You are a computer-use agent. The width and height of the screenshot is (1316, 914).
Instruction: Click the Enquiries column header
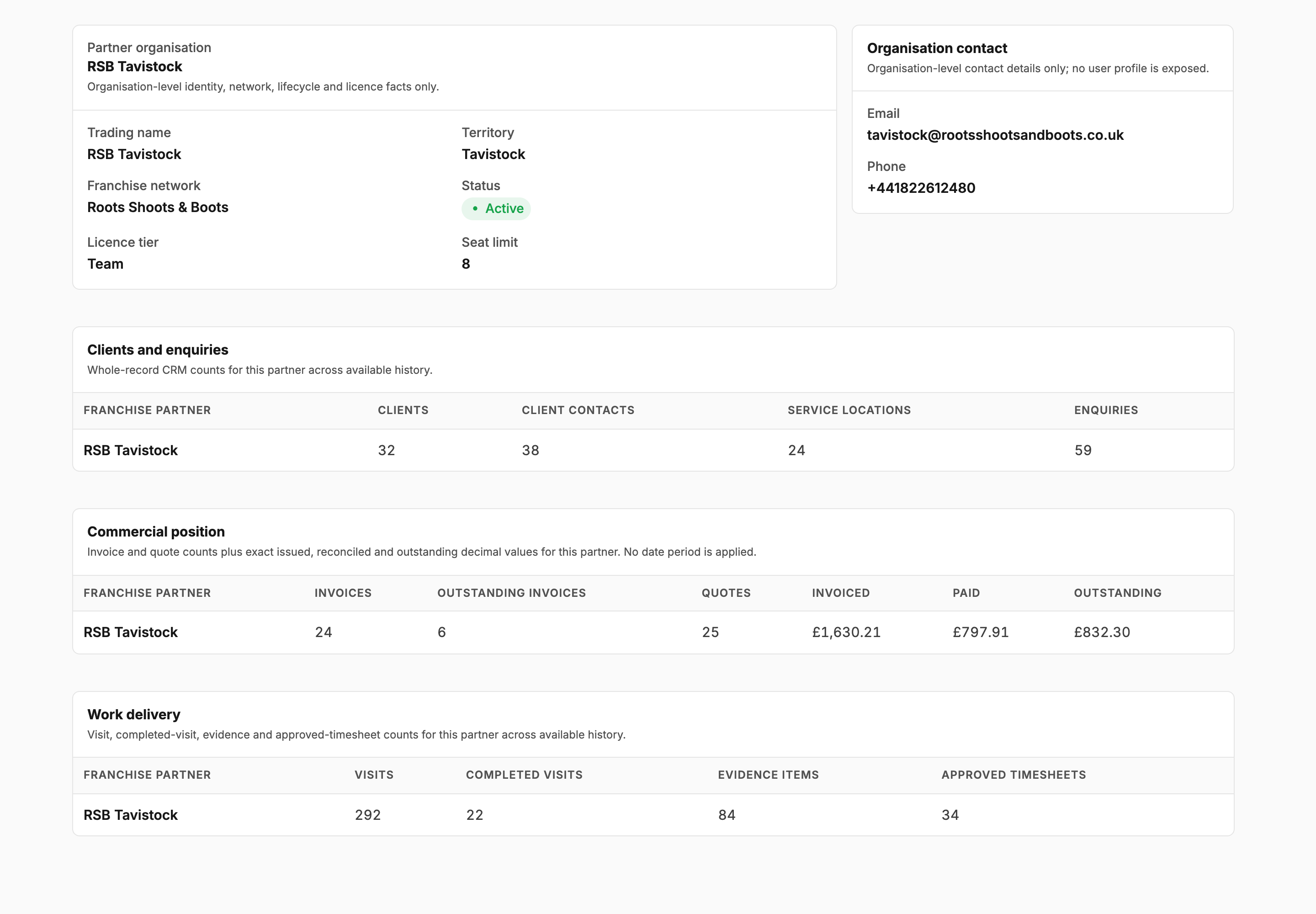coord(1106,410)
